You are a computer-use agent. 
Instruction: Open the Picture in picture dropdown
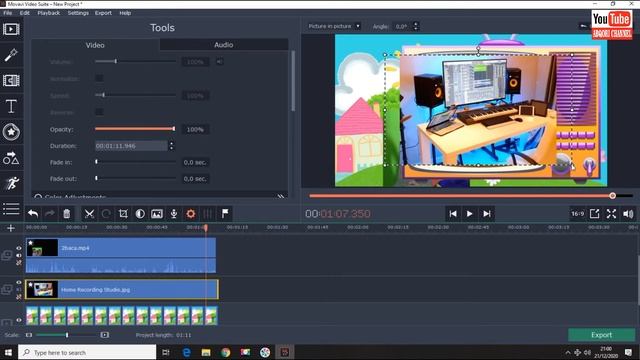click(334, 26)
